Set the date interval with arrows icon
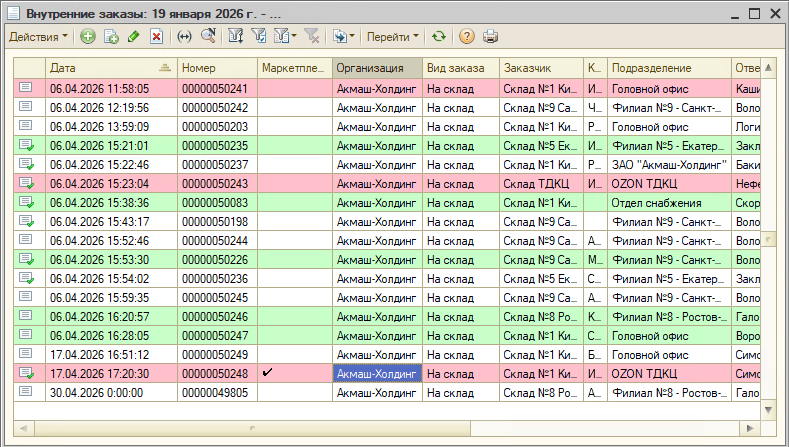Screen dimensions: 789x447 coord(184,37)
